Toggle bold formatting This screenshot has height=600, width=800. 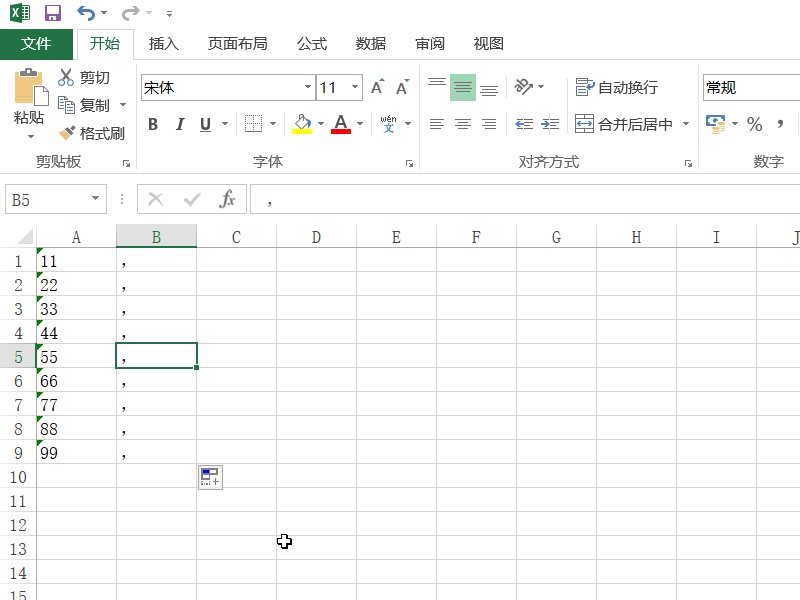[x=152, y=124]
